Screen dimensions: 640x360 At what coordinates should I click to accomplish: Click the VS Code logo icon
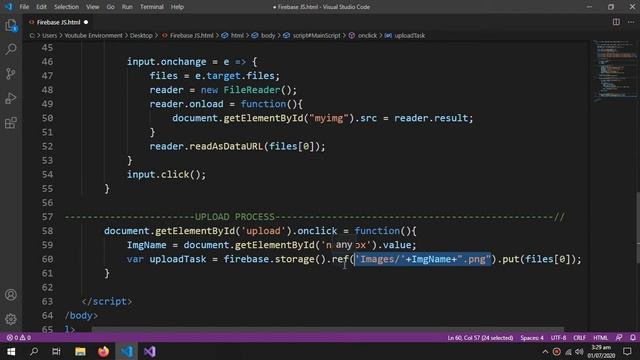(9, 7)
